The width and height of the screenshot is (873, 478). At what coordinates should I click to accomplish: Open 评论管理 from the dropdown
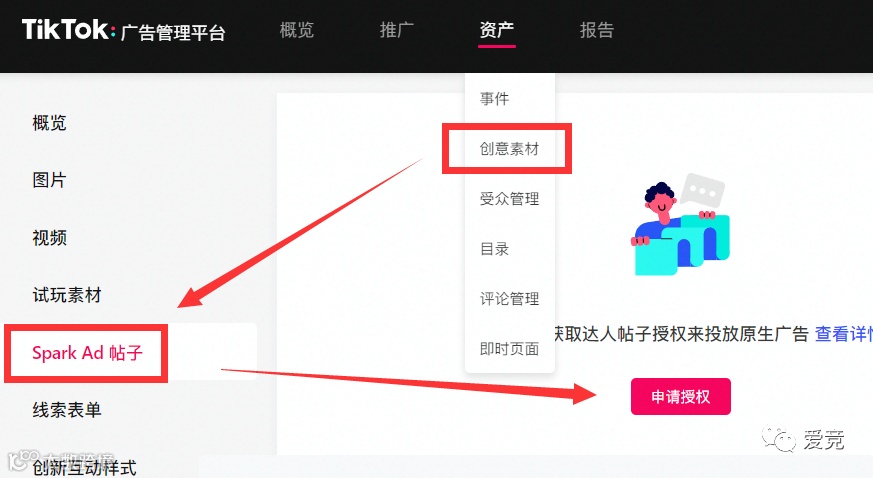coord(509,299)
